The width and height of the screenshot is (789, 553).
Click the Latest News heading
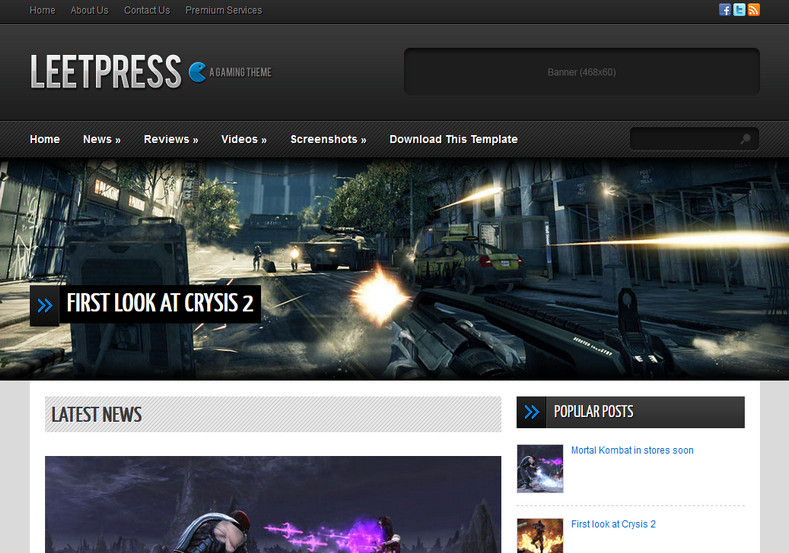pyautogui.click(x=96, y=415)
